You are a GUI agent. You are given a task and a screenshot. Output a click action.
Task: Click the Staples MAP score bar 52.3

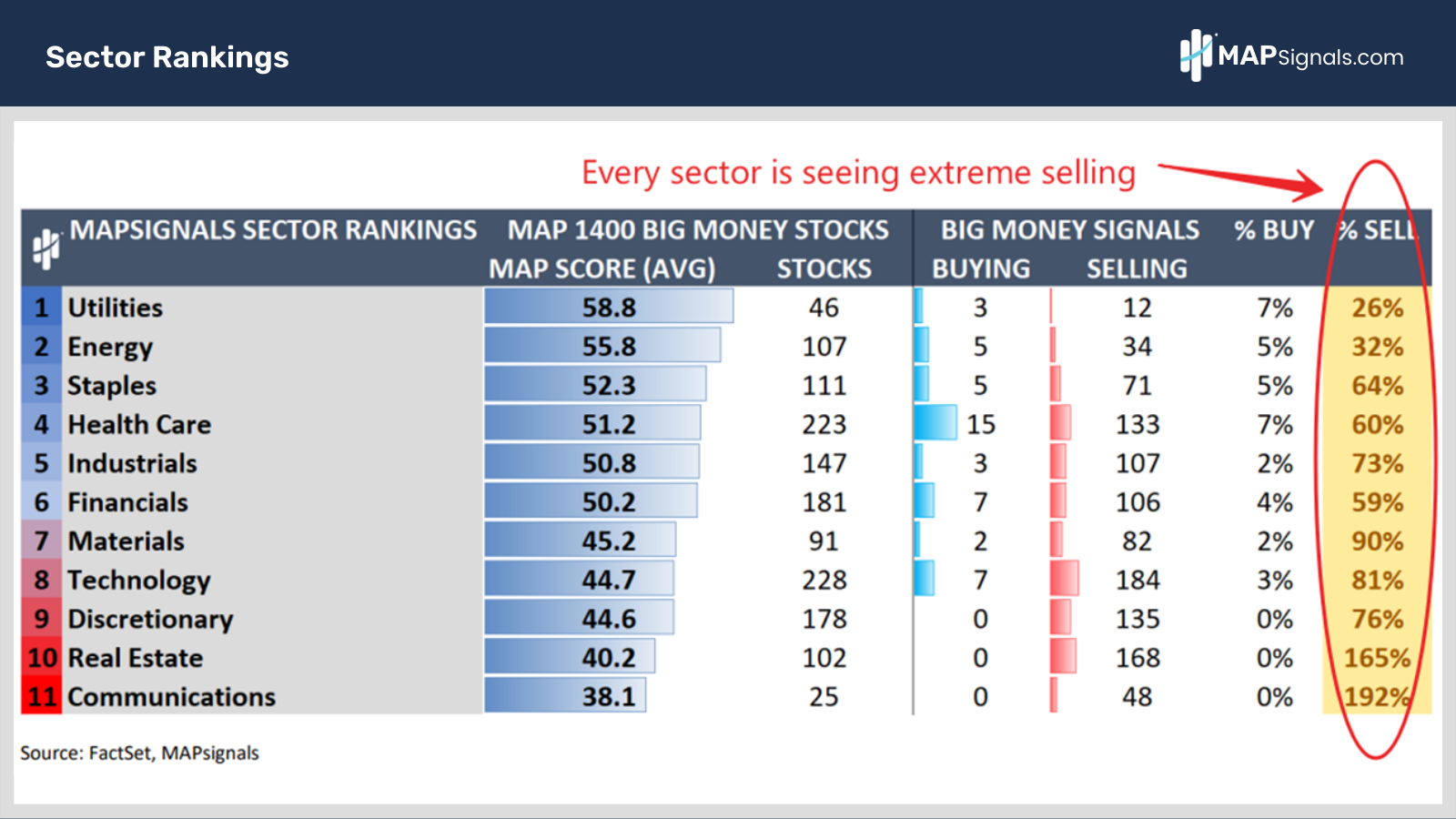[x=595, y=385]
